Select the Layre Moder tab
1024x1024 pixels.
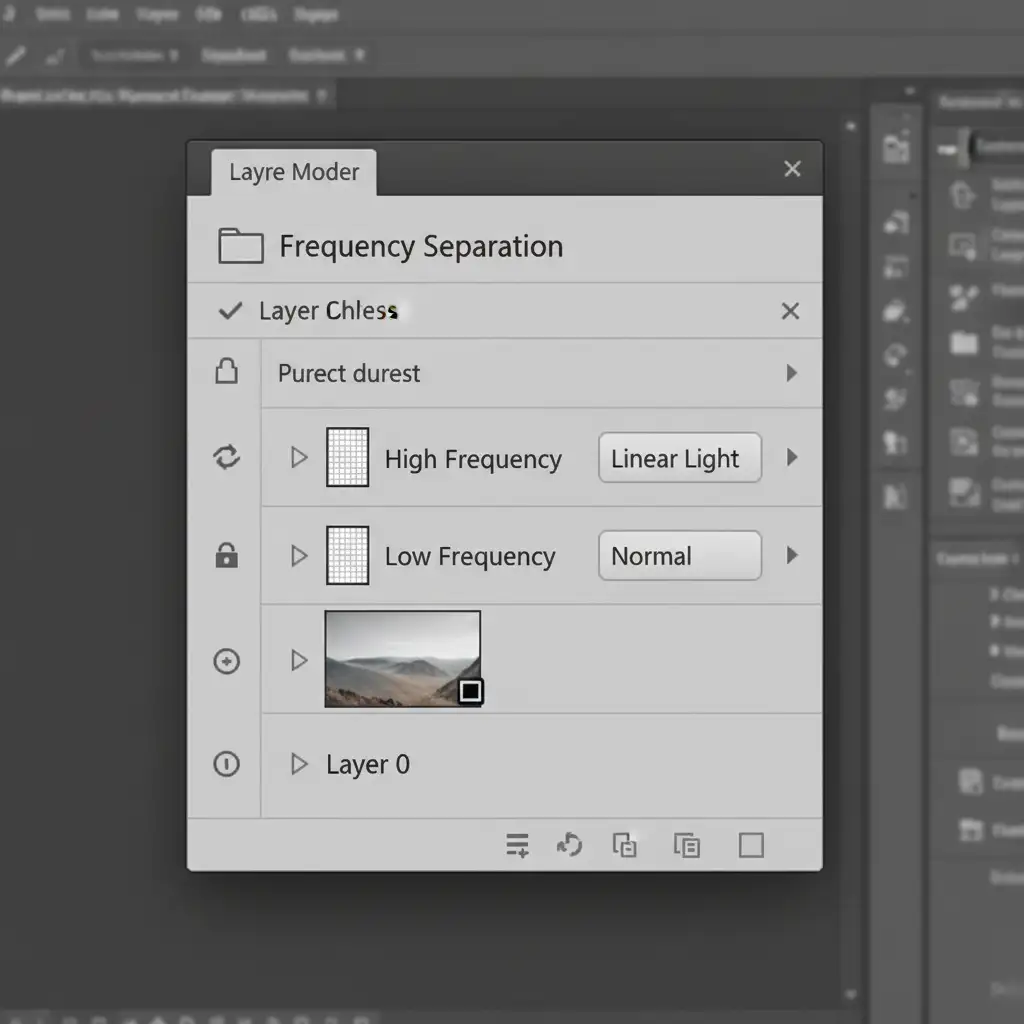point(294,172)
